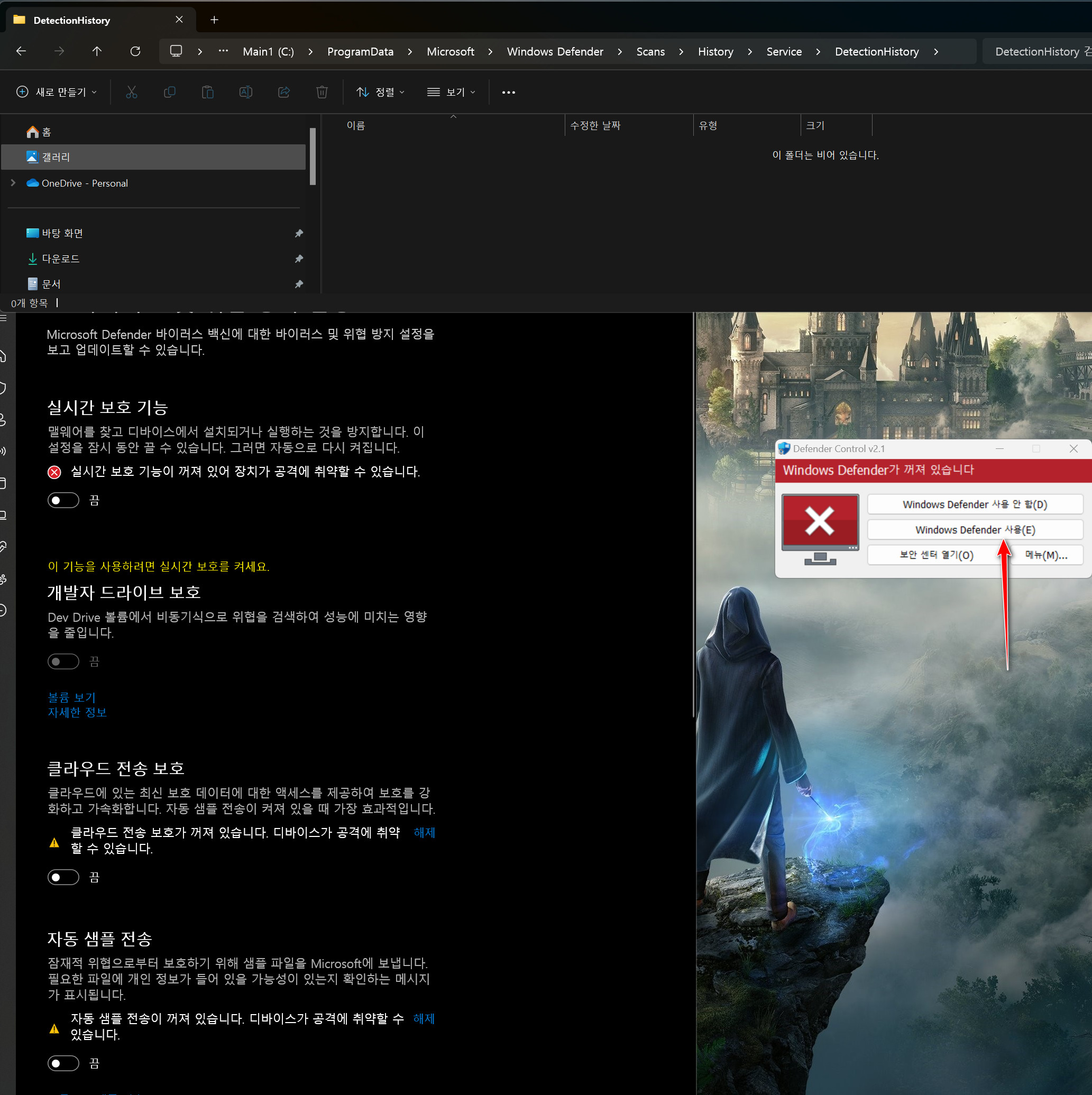Image resolution: width=1092 pixels, height=1095 pixels.
Task: Toggle 클라우드 전송 보호 switch on
Action: pos(63,877)
